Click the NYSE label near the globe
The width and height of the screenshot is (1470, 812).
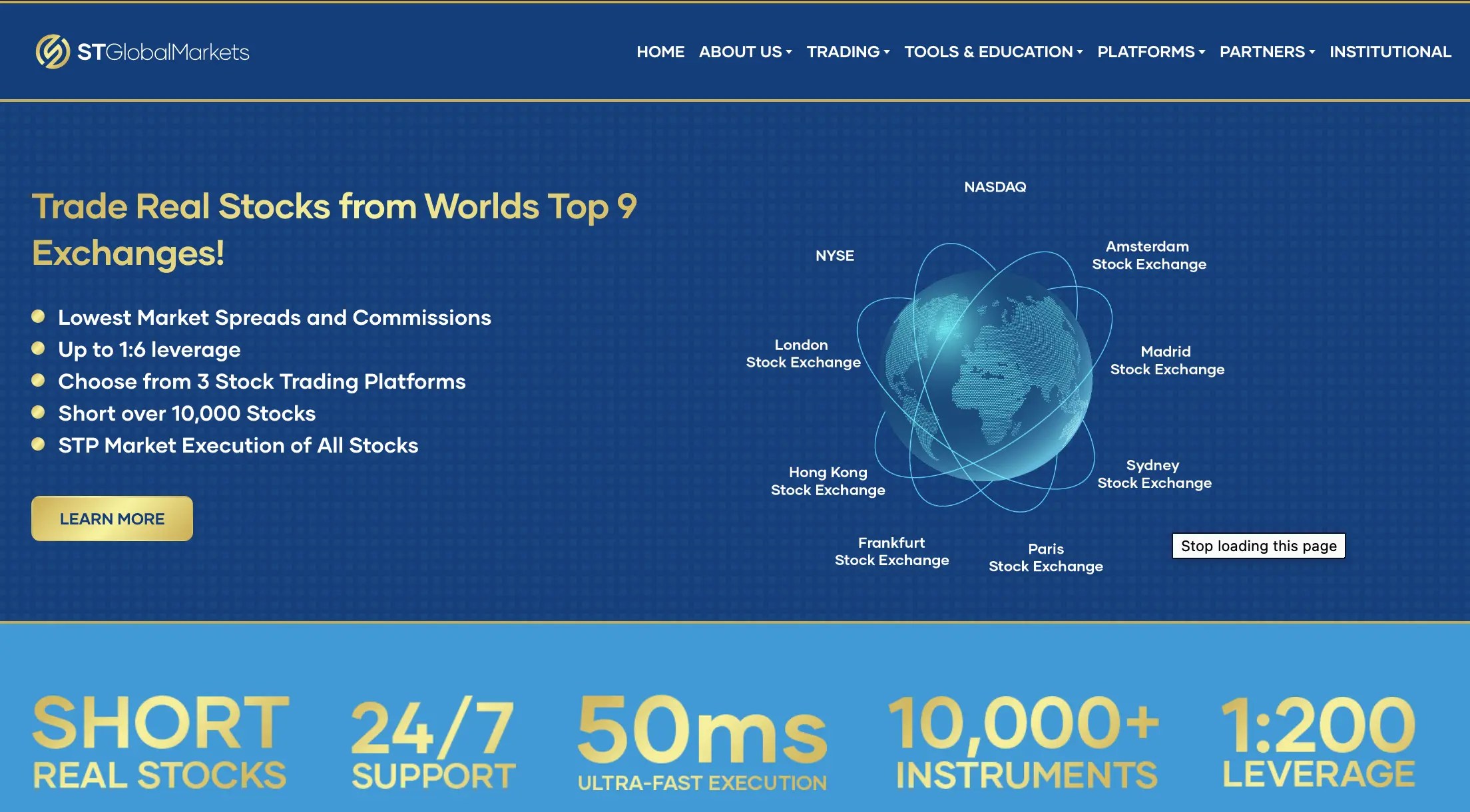pos(836,255)
